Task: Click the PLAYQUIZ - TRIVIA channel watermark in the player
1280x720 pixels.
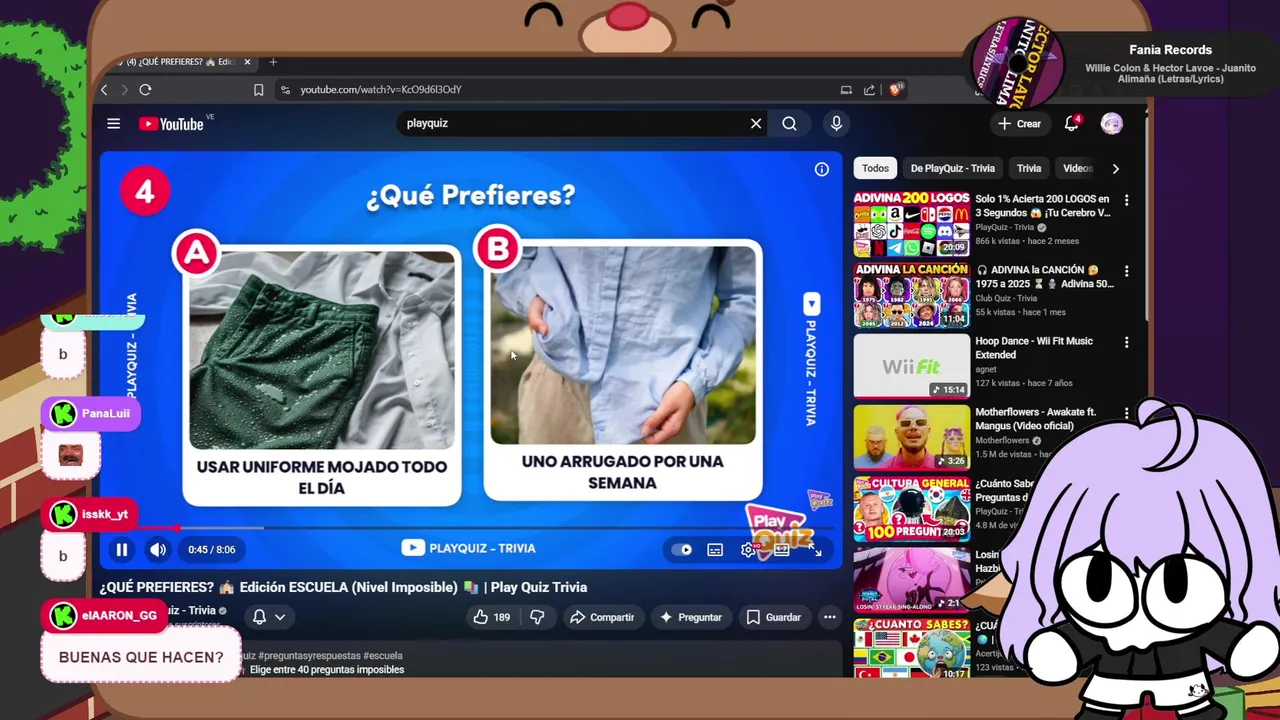Action: point(469,548)
